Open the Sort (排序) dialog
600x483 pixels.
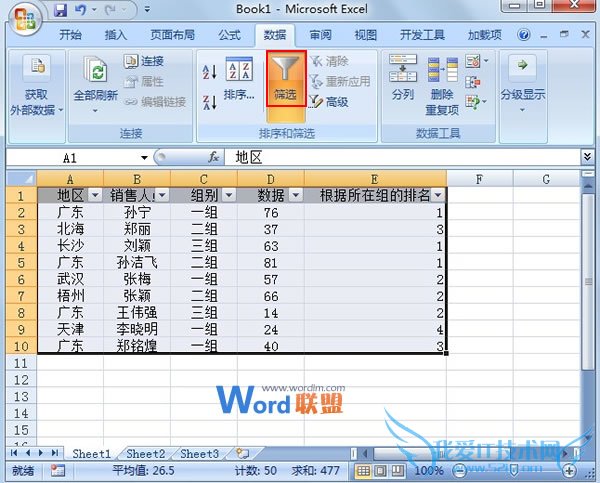[x=239, y=78]
